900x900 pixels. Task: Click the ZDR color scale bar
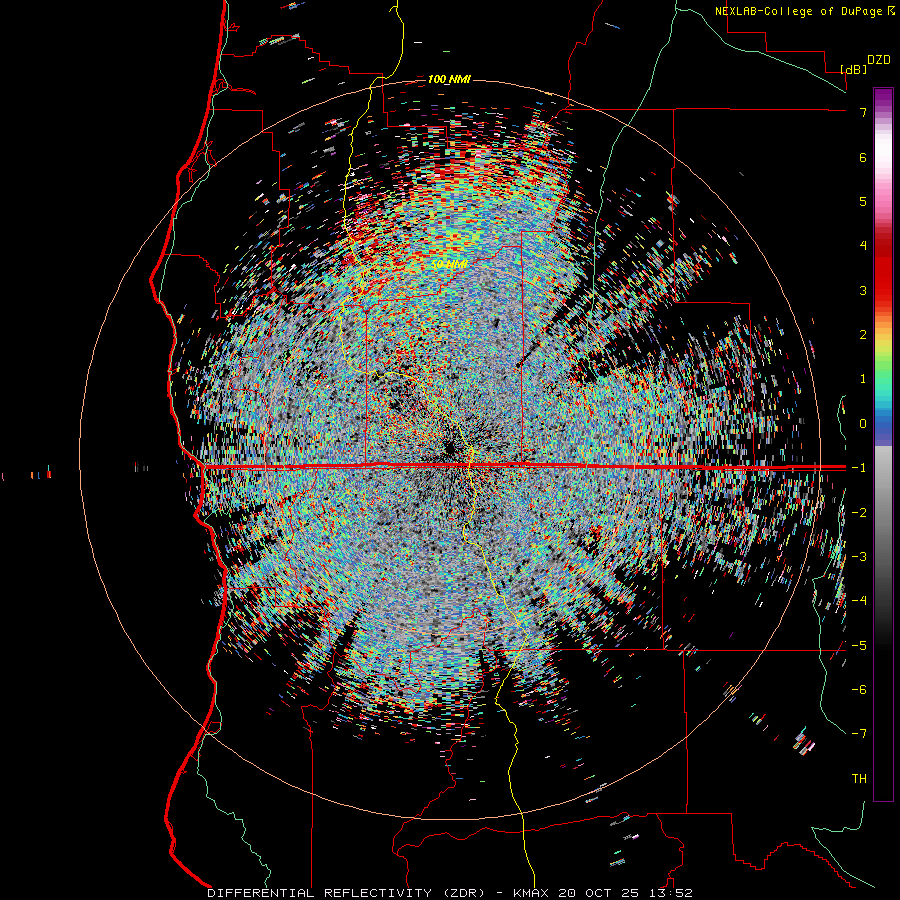883,444
